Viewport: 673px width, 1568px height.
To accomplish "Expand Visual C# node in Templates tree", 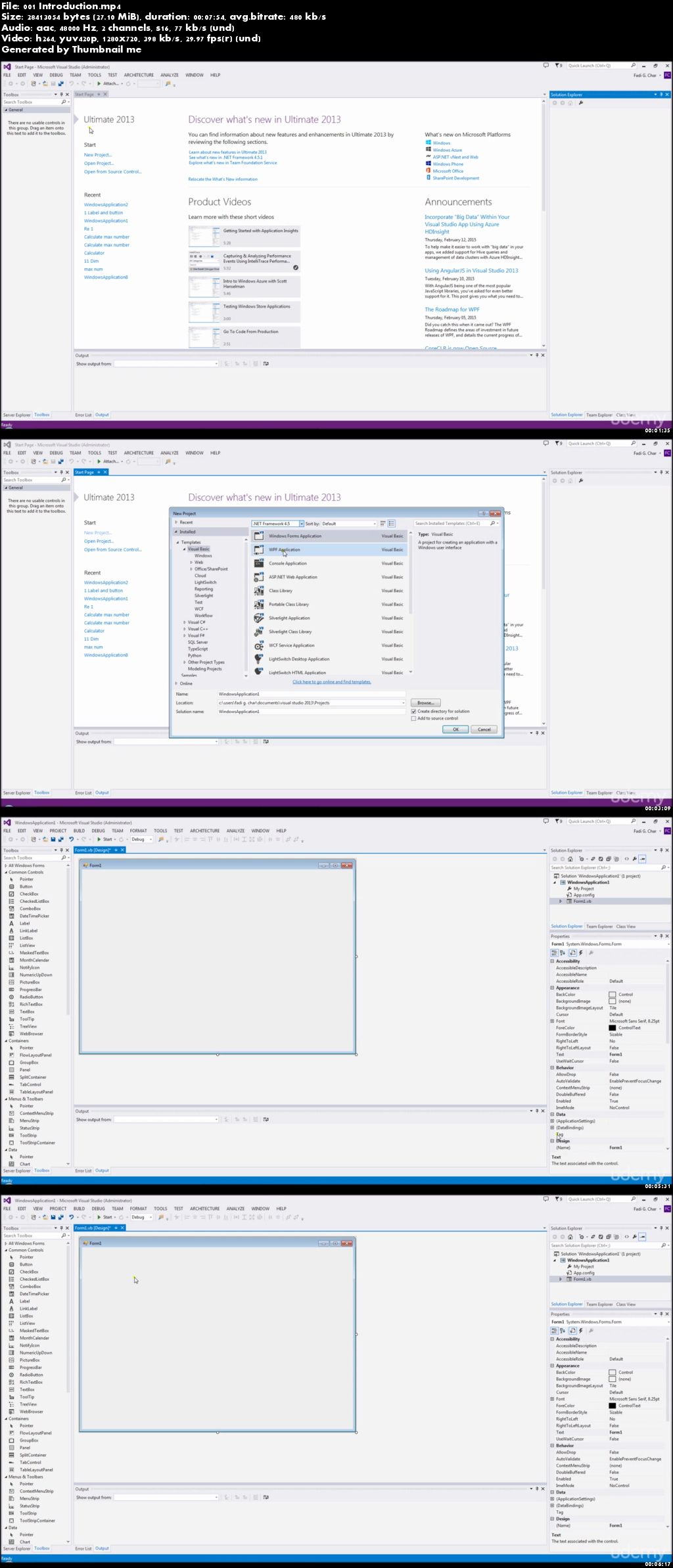I will tap(184, 622).
